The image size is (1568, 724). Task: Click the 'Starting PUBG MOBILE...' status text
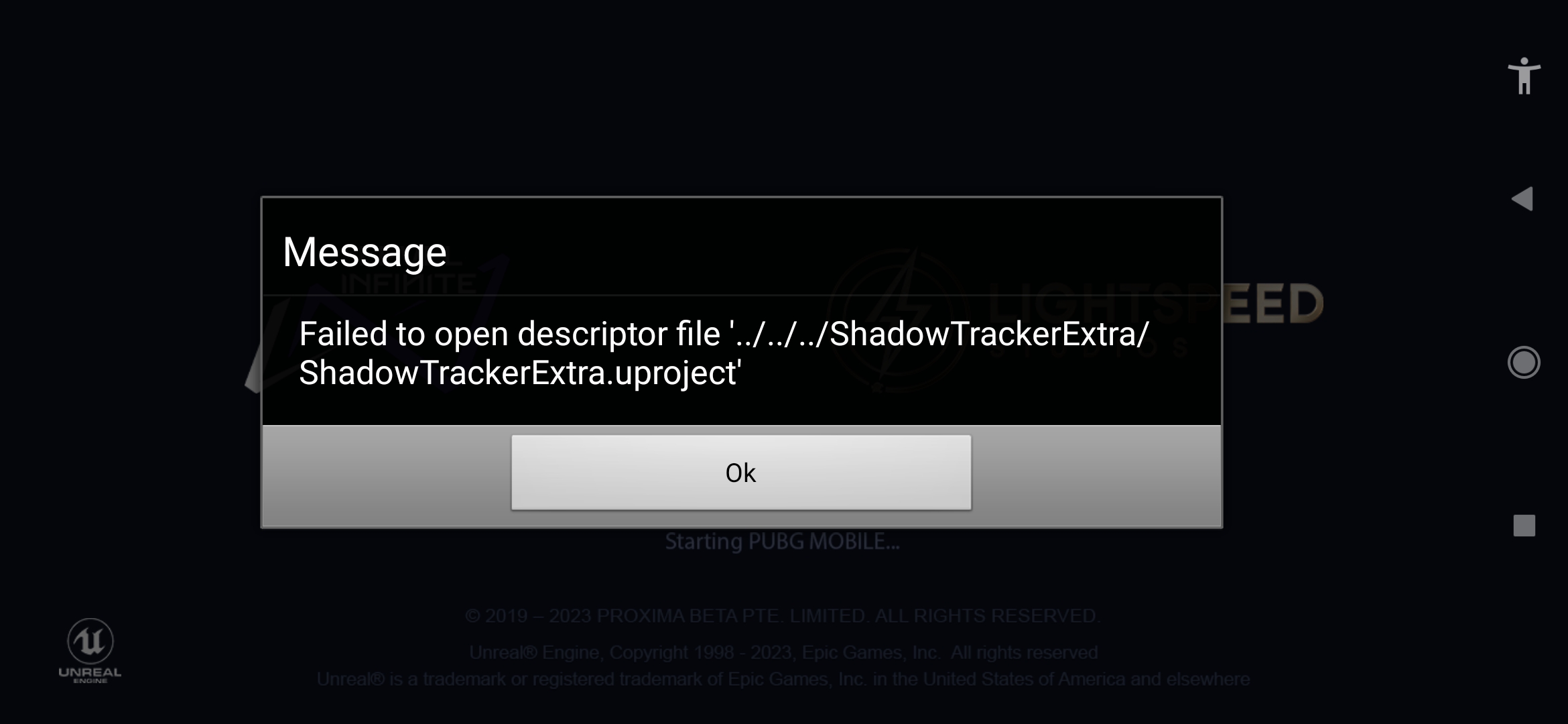[x=782, y=542]
